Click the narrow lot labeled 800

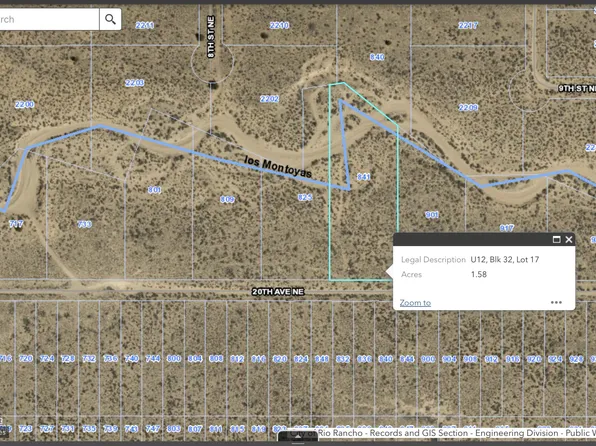[174, 359]
